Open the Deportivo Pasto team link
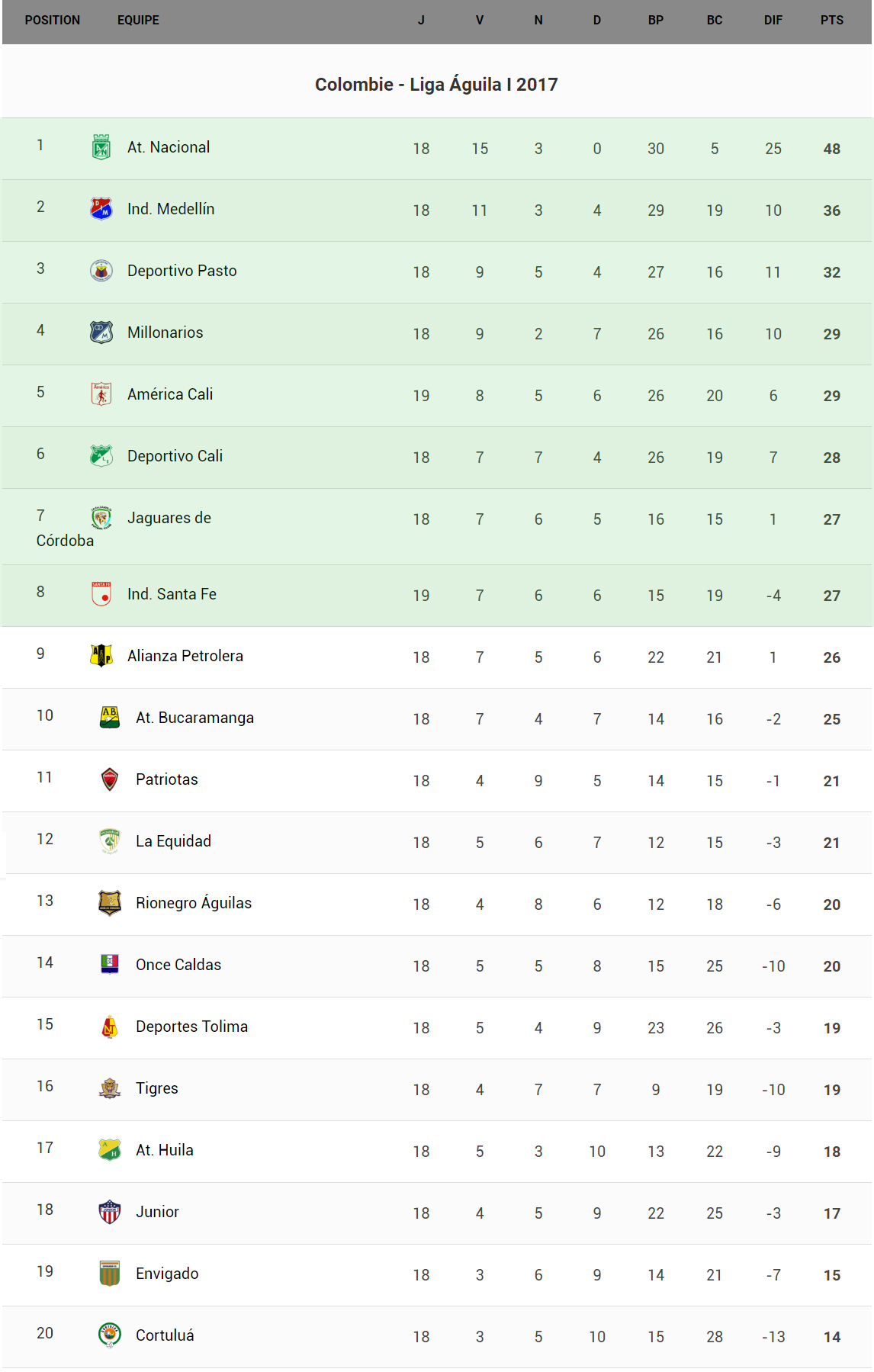874x1372 pixels. (182, 271)
